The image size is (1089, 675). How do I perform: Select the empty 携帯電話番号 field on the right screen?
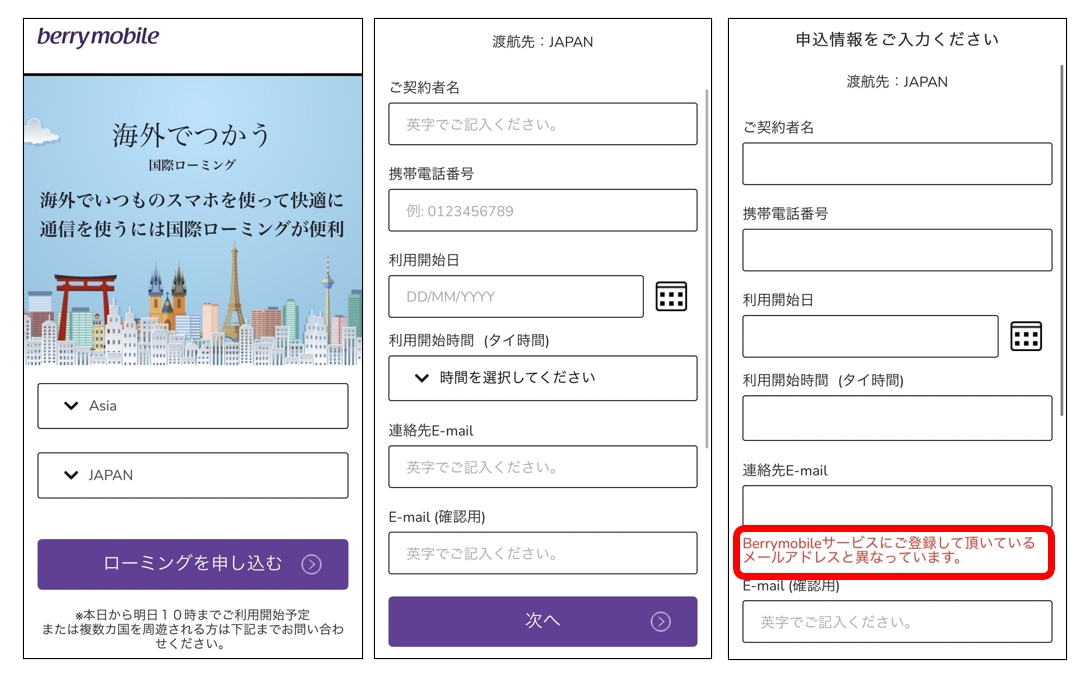point(897,250)
